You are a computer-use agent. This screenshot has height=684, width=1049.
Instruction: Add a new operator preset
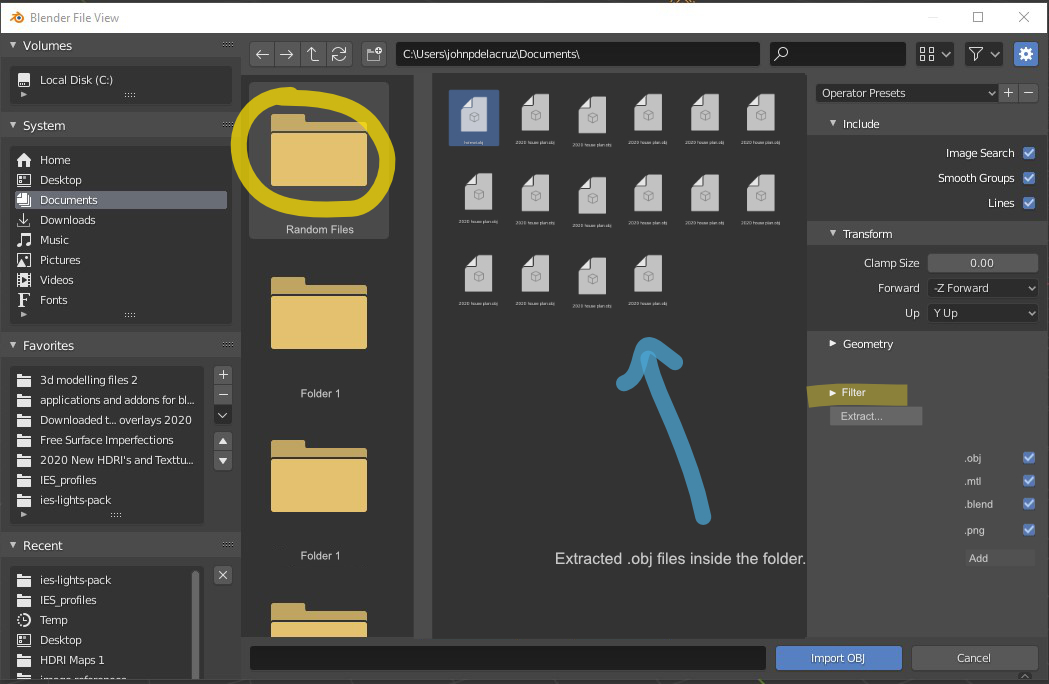click(x=1008, y=93)
